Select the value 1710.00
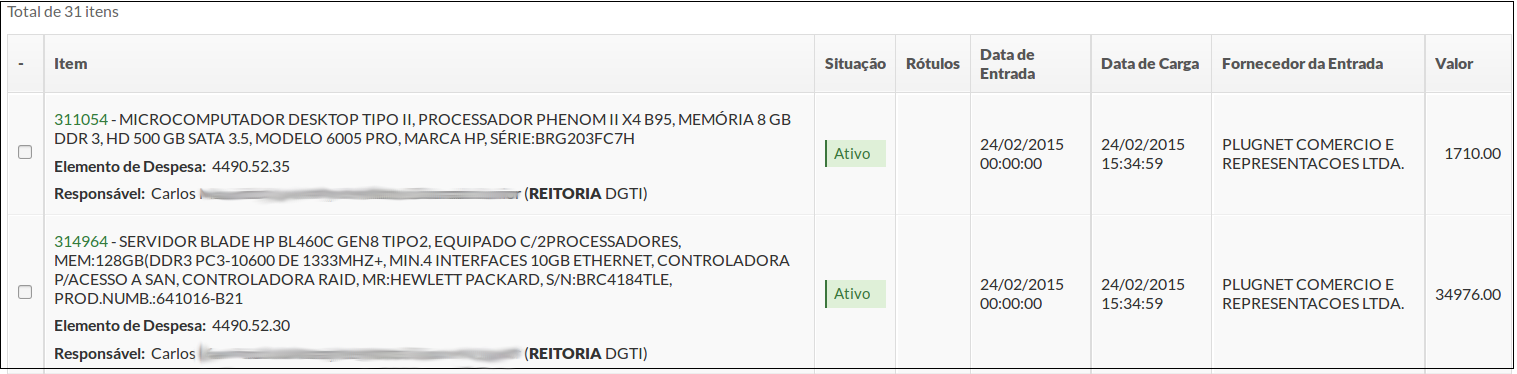The width and height of the screenshot is (1517, 374). coord(1472,154)
